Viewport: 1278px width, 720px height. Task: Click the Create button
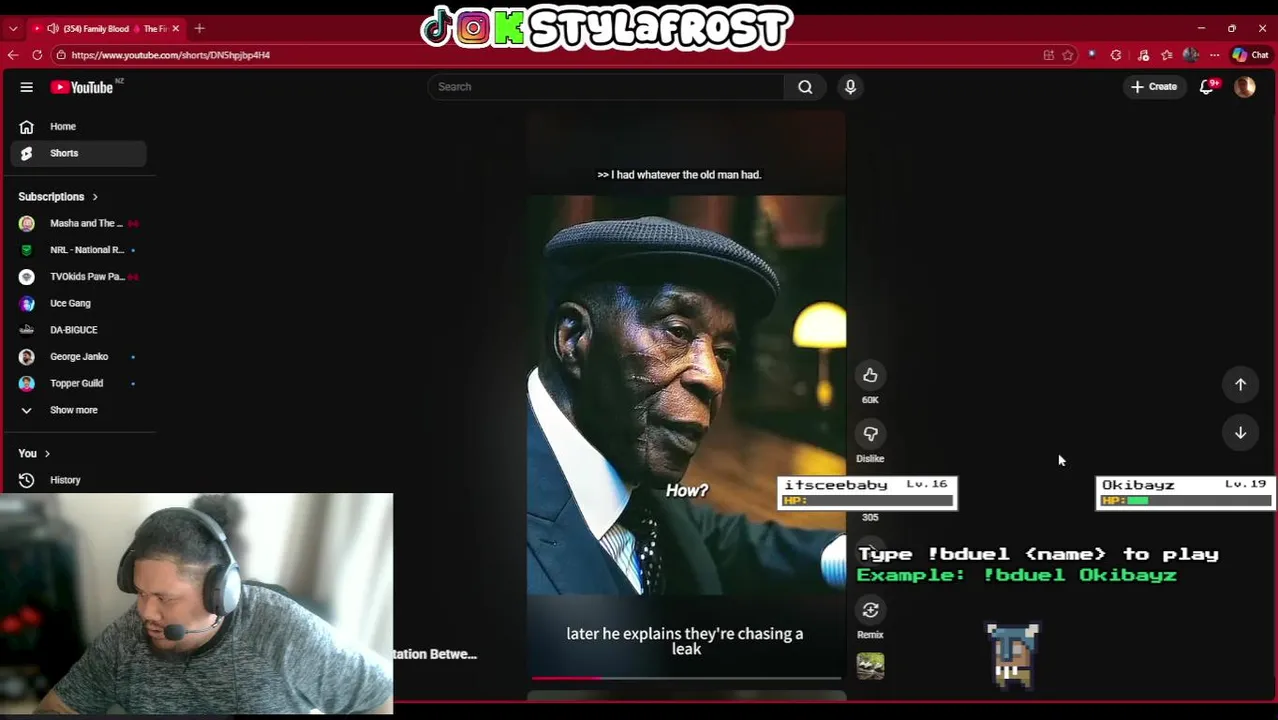pos(1153,87)
